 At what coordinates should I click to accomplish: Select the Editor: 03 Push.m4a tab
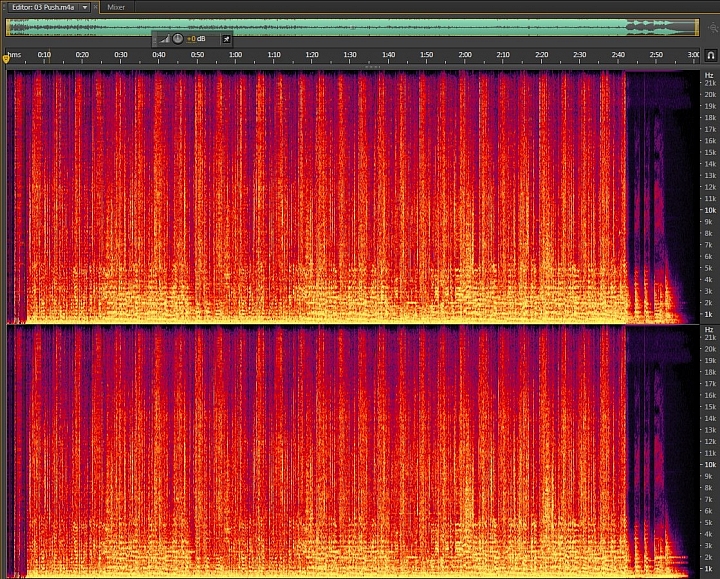pyautogui.click(x=43, y=7)
